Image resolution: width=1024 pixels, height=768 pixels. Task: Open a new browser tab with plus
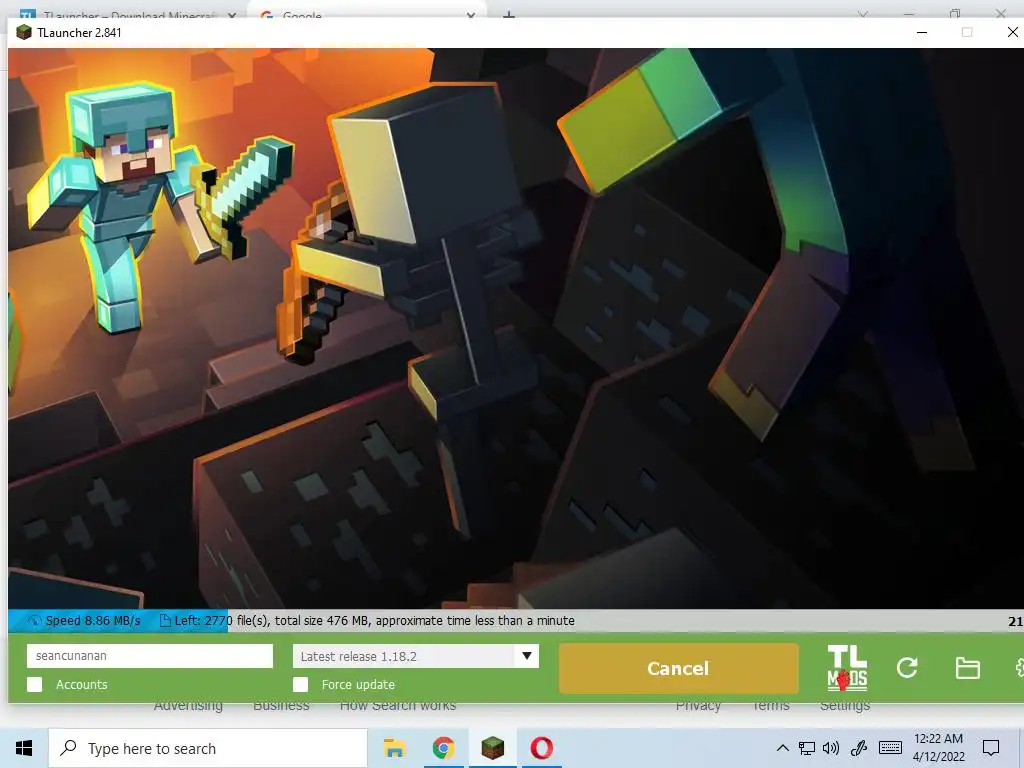[509, 14]
